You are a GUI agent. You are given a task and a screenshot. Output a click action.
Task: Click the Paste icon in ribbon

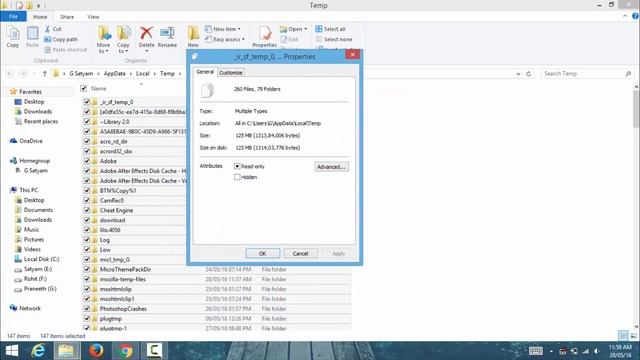point(32,36)
